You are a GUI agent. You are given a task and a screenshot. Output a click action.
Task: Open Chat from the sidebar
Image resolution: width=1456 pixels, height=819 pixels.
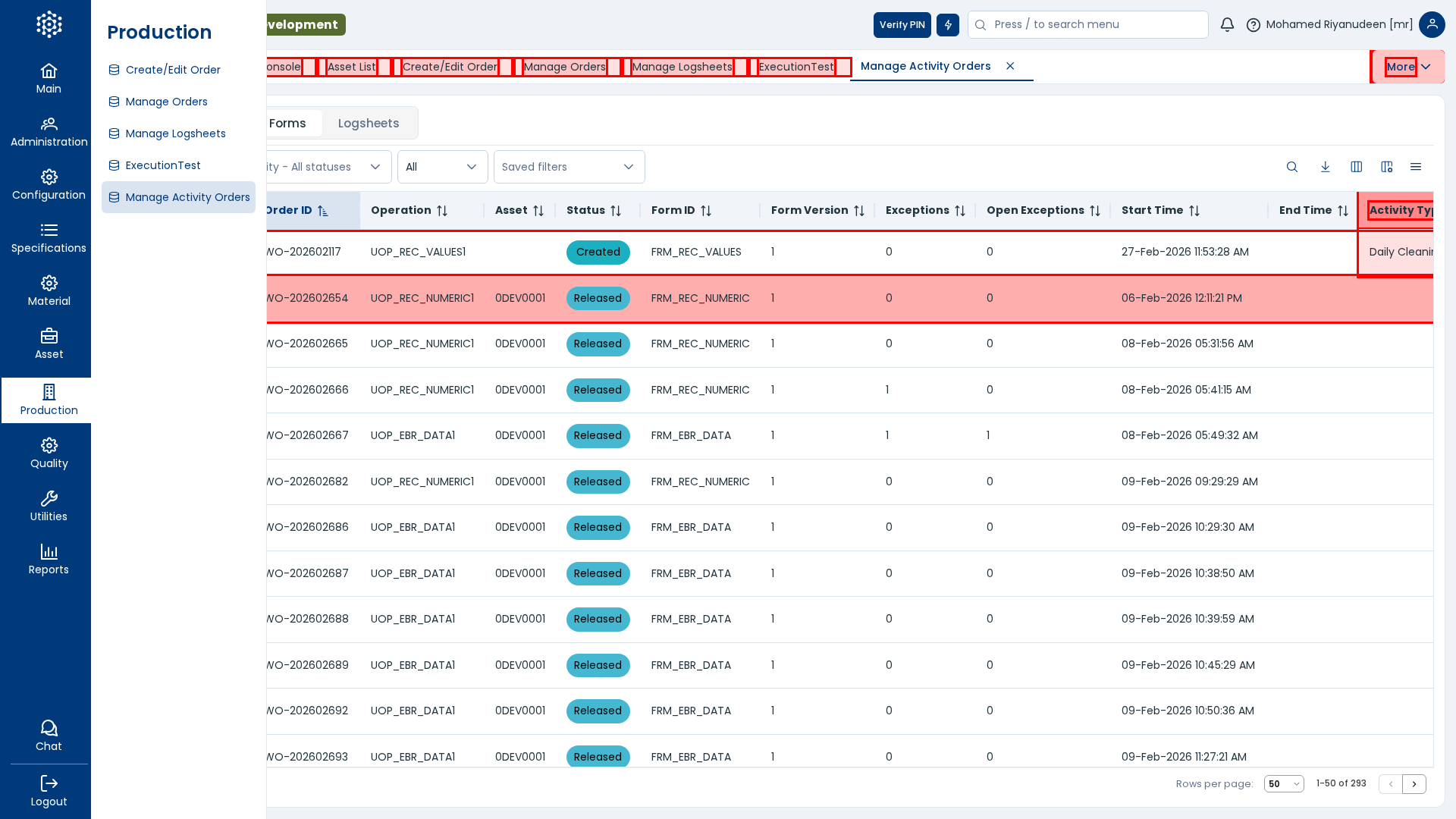(49, 736)
